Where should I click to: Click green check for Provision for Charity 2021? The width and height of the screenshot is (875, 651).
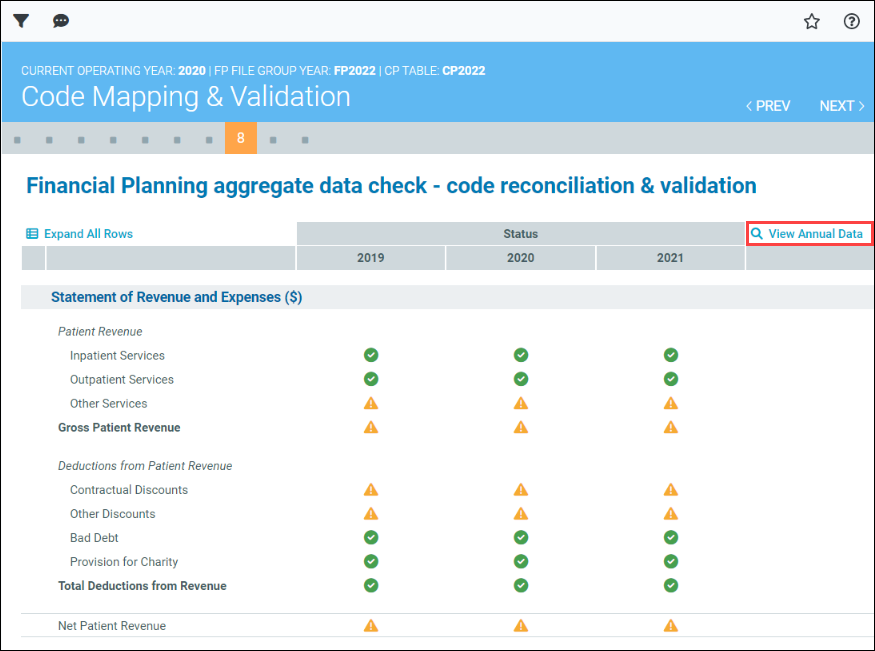671,562
